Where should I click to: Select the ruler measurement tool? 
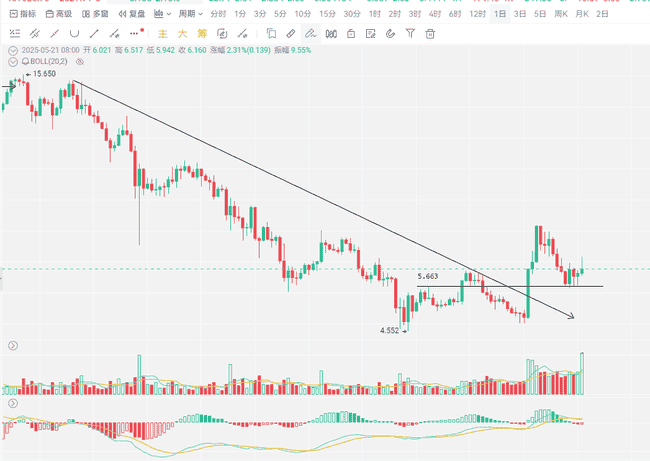[x=290, y=33]
